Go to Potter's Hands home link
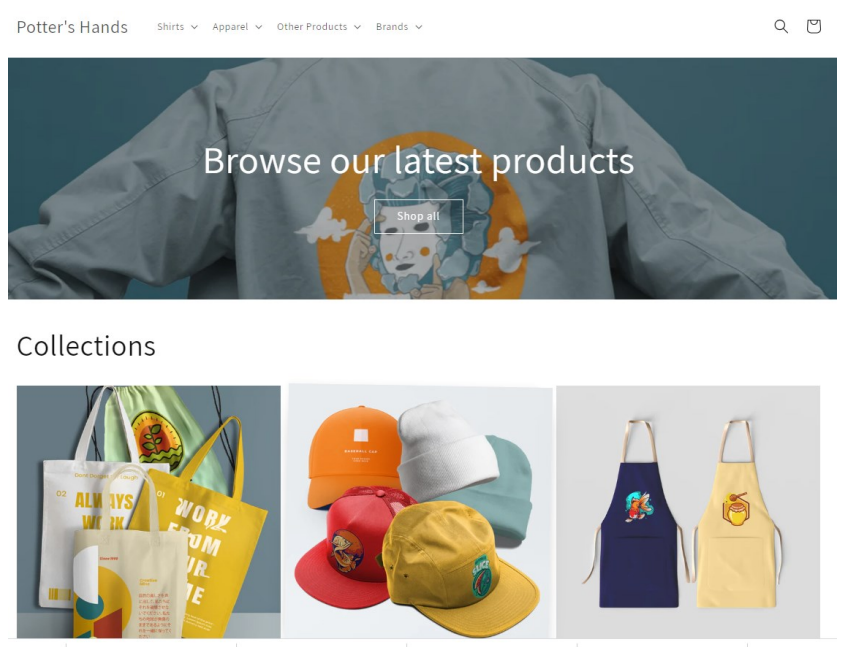The width and height of the screenshot is (847, 647). pos(72,27)
